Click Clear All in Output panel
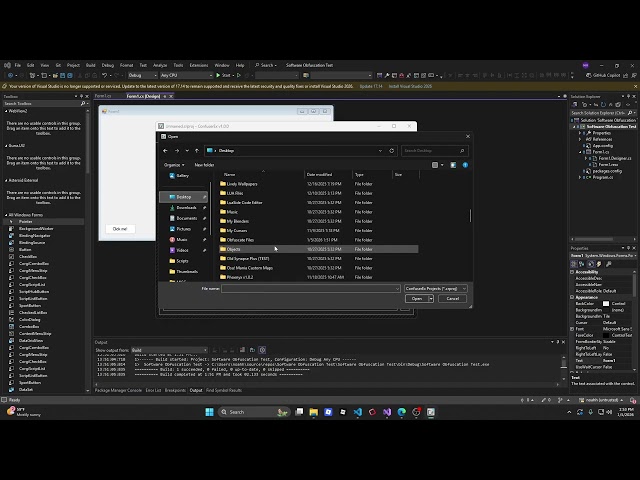Screen dimensions: 640x480 point(242,350)
